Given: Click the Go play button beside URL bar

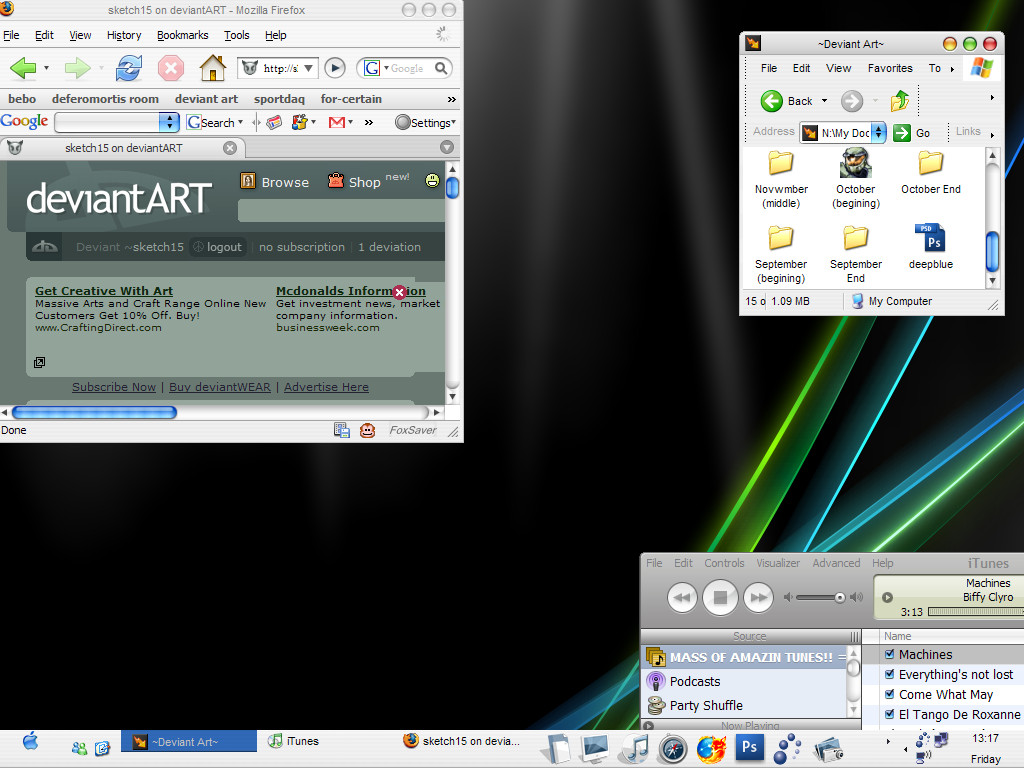Looking at the screenshot, I should coord(335,68).
